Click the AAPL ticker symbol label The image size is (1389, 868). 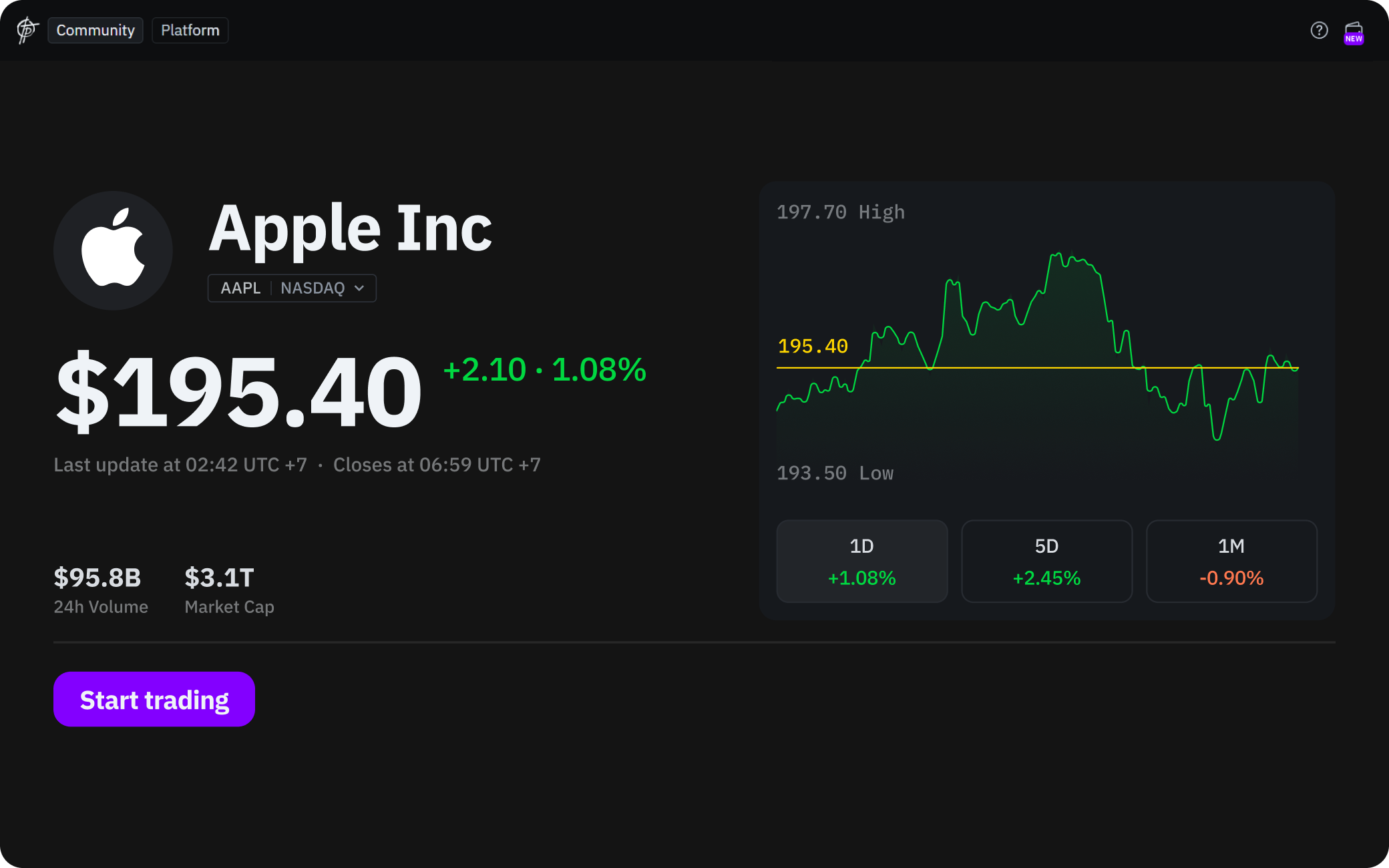click(240, 288)
